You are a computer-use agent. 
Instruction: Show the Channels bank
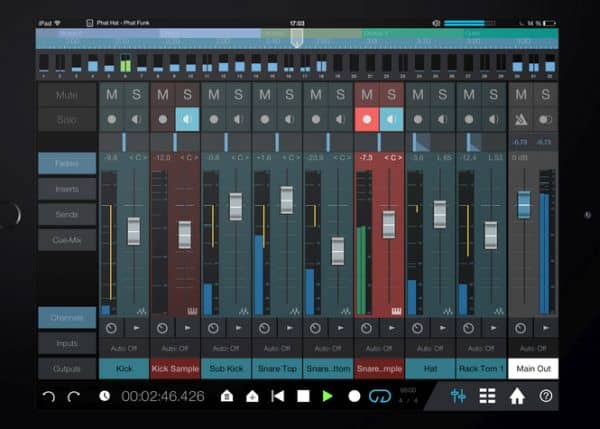[67, 318]
